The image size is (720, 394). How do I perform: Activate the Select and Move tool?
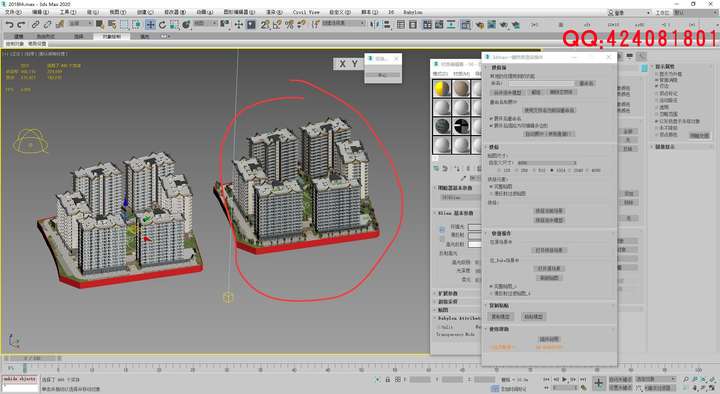point(150,24)
